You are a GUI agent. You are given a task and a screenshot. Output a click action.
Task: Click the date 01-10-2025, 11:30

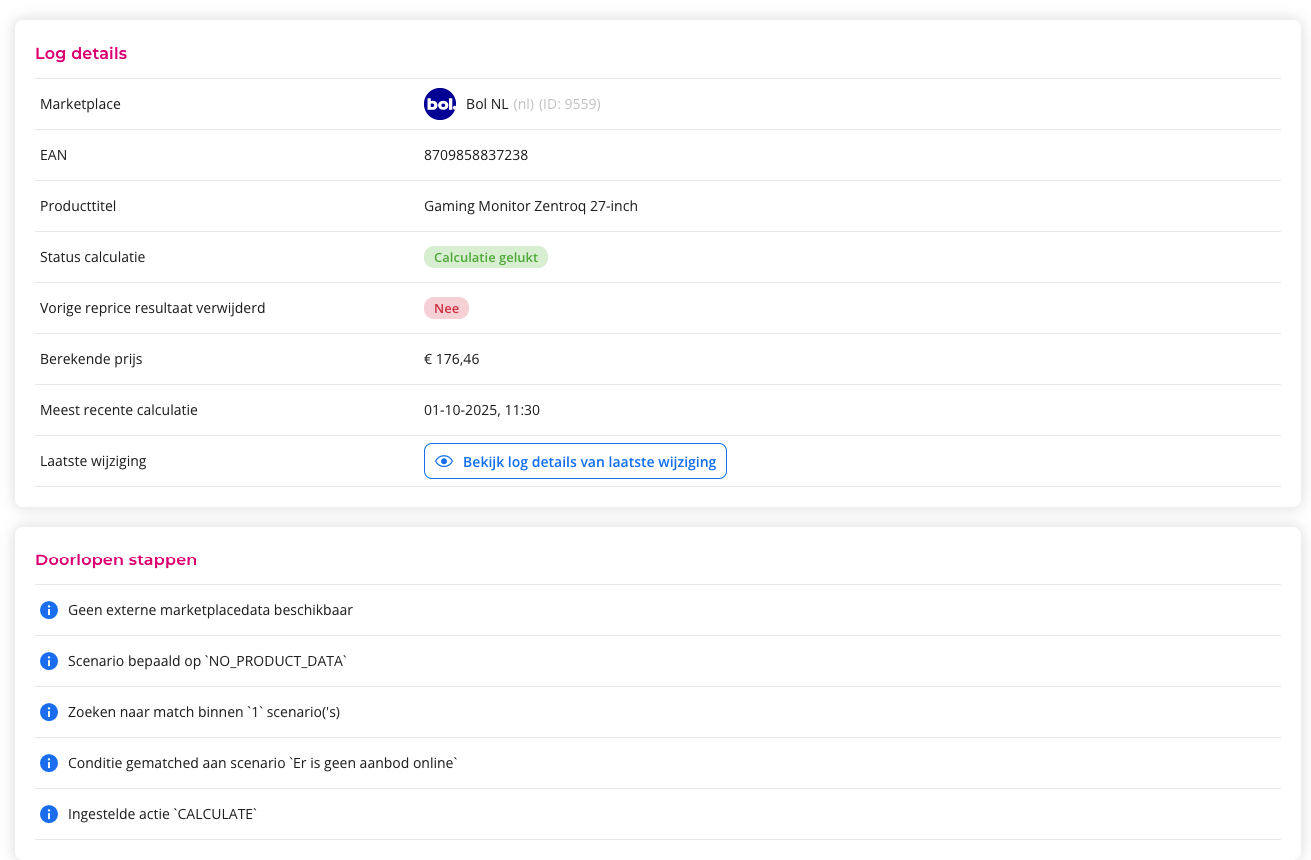point(482,410)
